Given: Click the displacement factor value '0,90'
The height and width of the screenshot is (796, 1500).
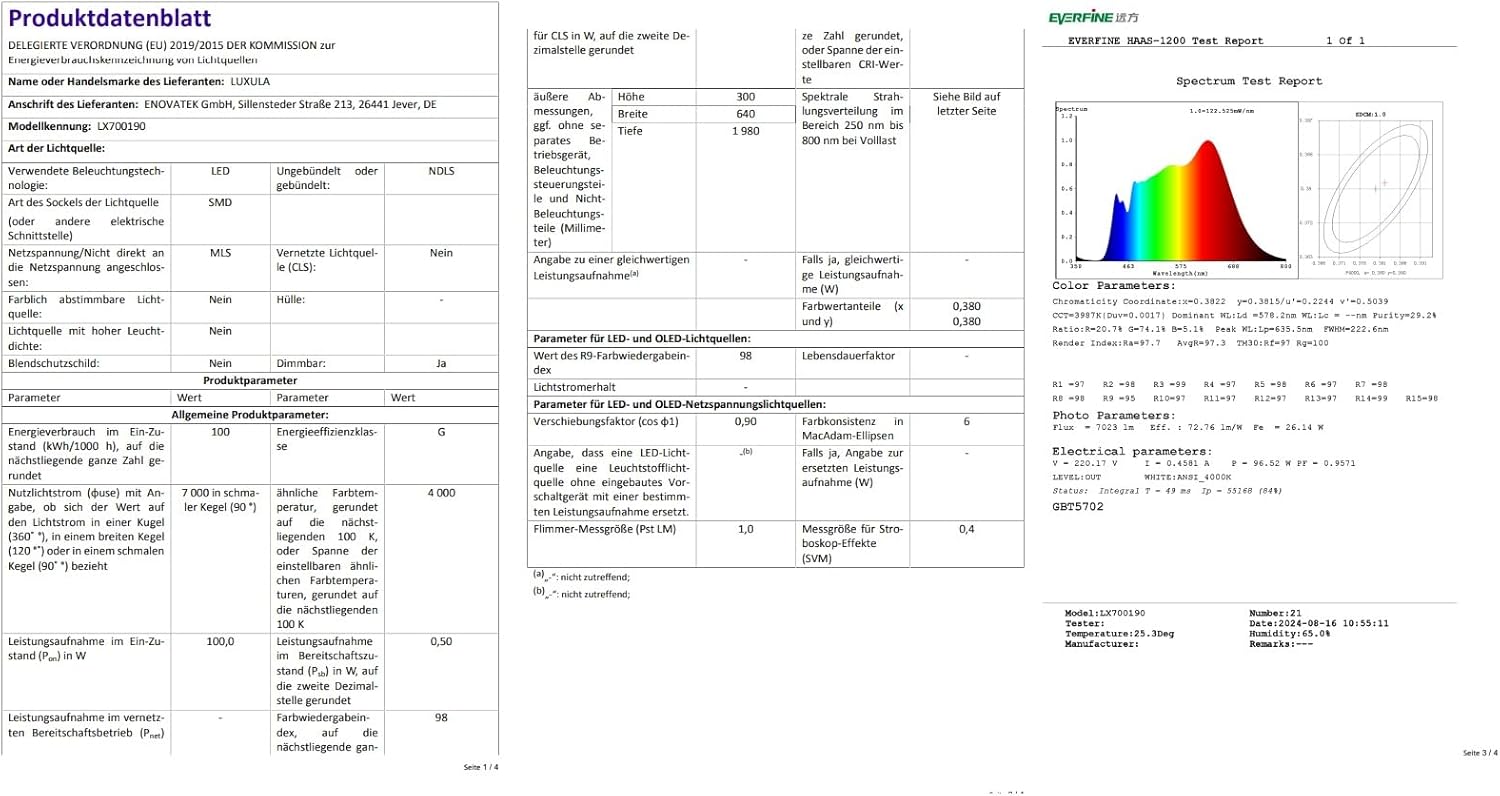Looking at the screenshot, I should click(745, 422).
